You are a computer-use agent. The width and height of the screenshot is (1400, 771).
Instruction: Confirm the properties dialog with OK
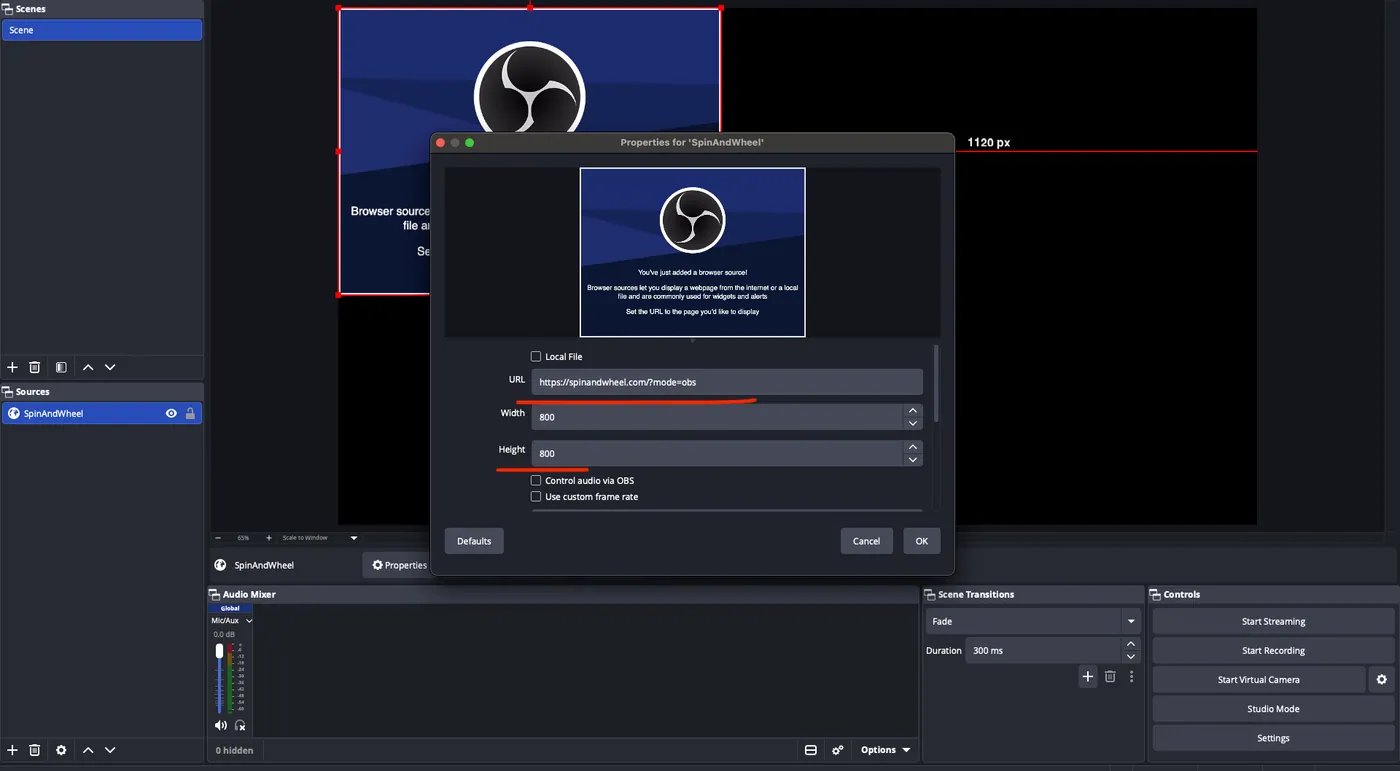922,541
